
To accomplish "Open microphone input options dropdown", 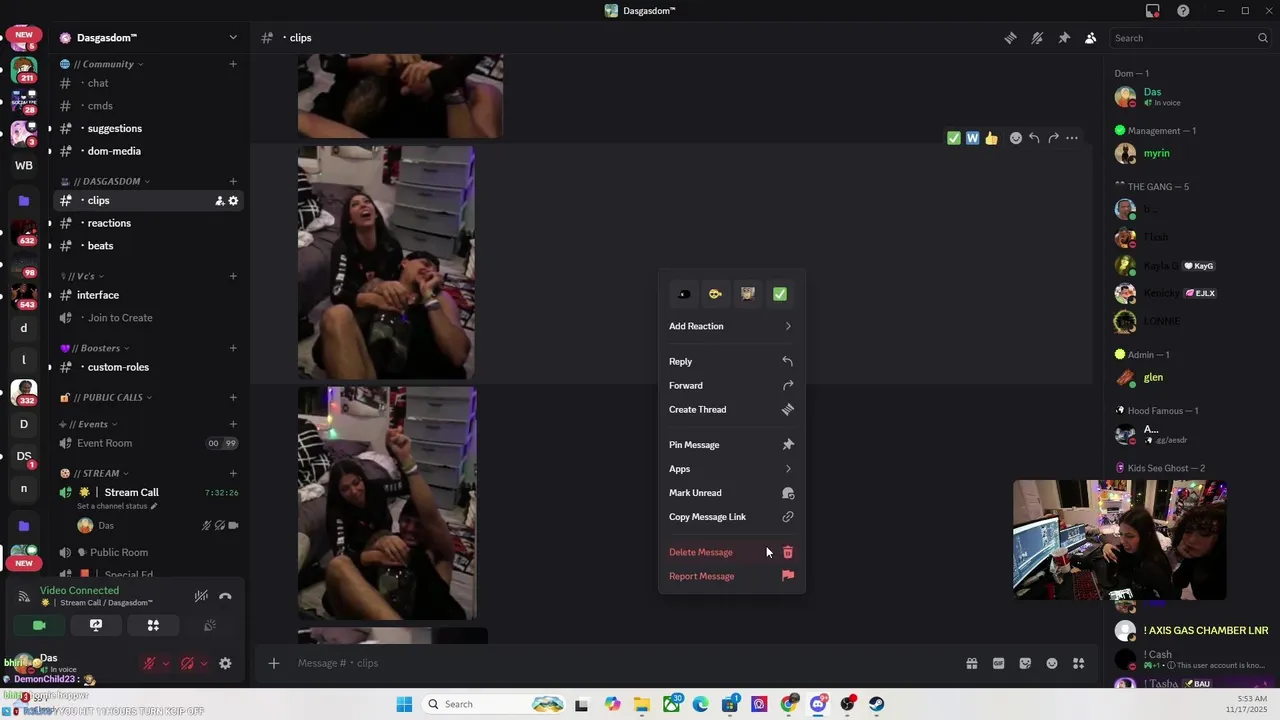I will [166, 663].
